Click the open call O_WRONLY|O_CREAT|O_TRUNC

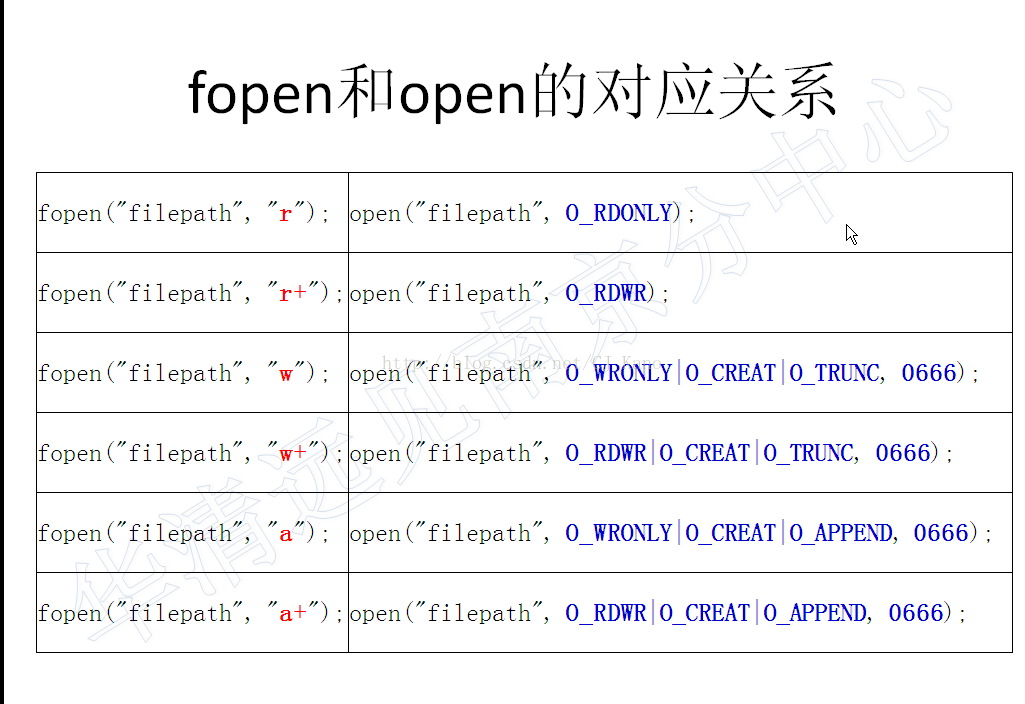click(681, 373)
